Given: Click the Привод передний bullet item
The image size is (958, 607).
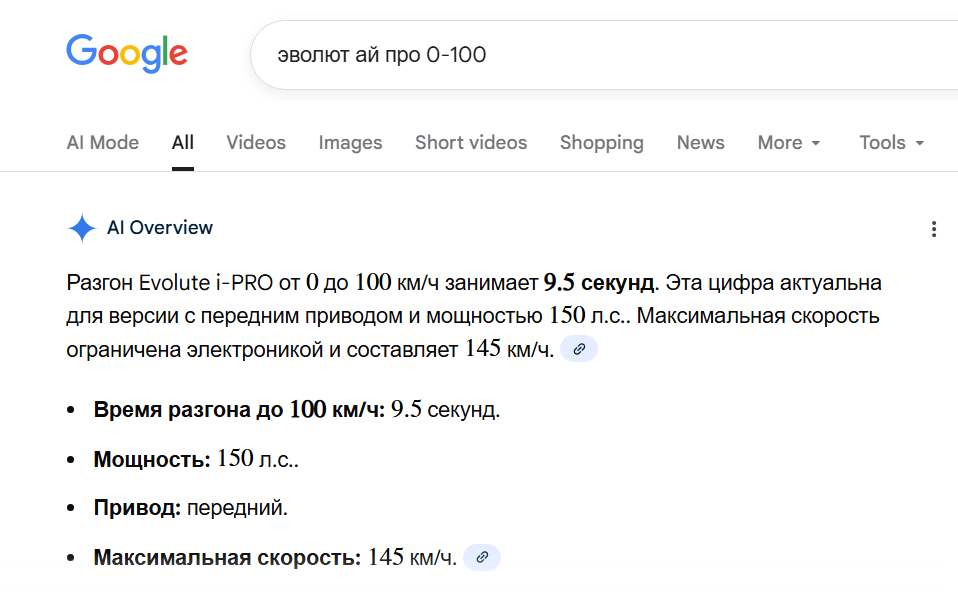Looking at the screenshot, I should (x=190, y=508).
